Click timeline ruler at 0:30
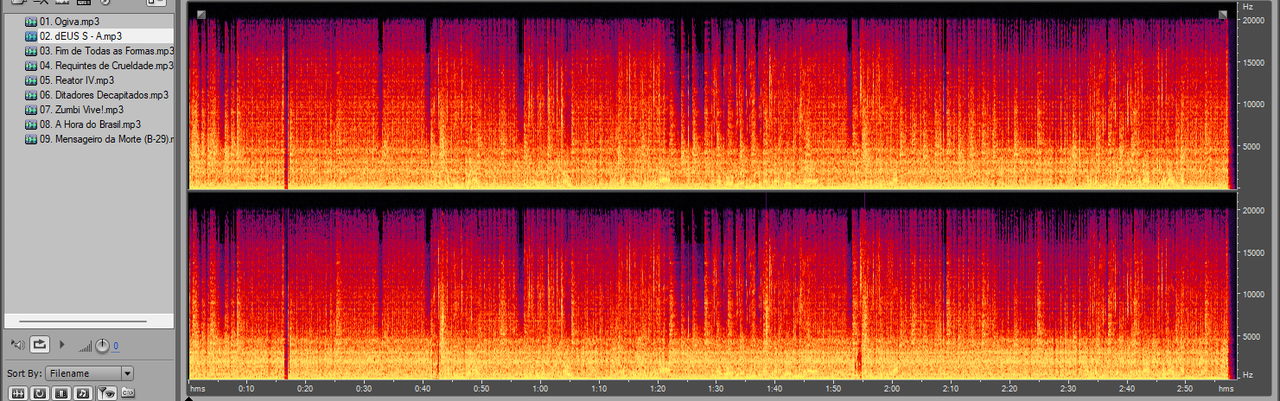The width and height of the screenshot is (1280, 401). (364, 388)
